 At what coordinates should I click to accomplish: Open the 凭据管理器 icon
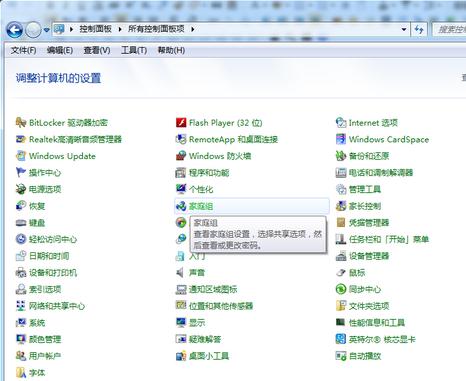coord(341,223)
